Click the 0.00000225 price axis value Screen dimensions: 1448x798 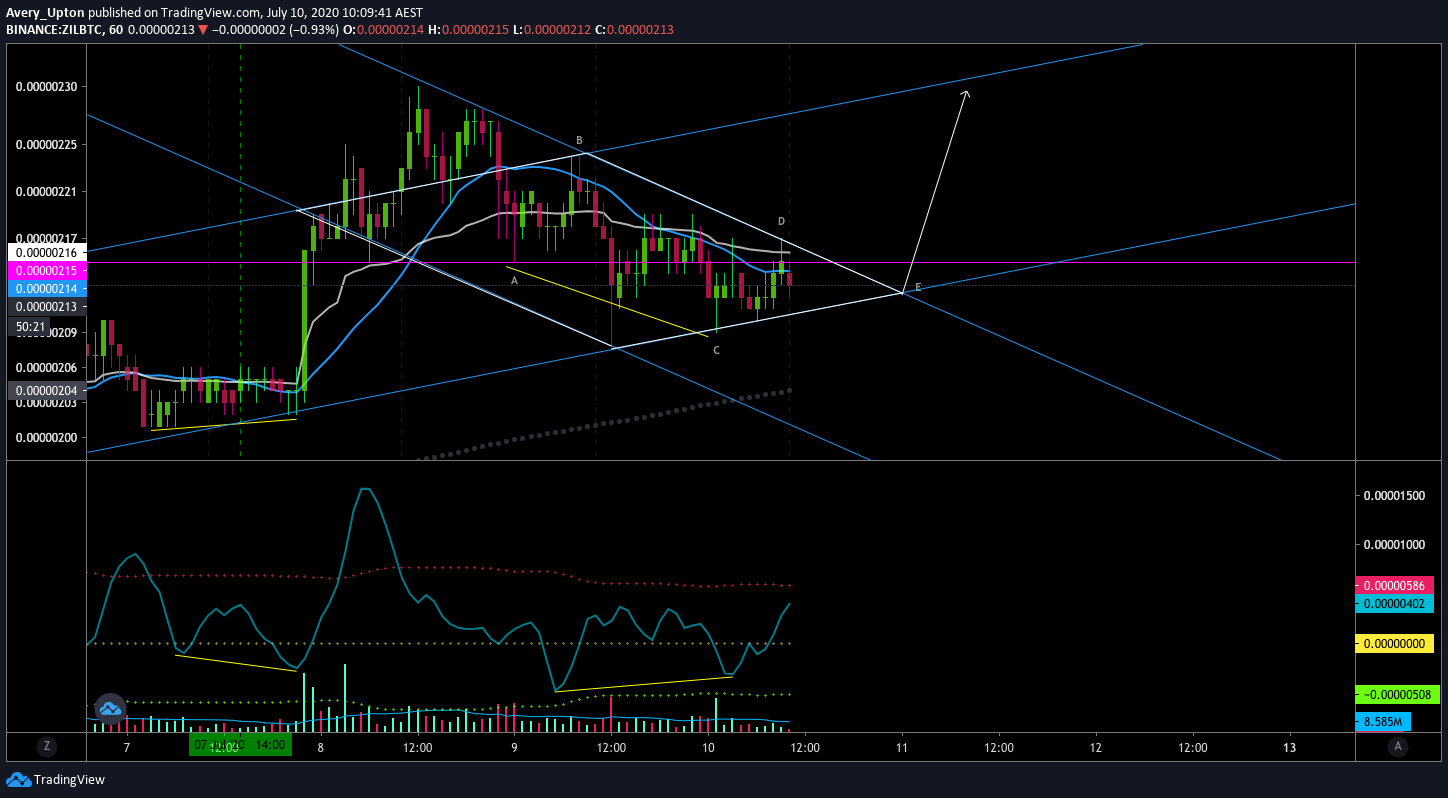(x=46, y=144)
